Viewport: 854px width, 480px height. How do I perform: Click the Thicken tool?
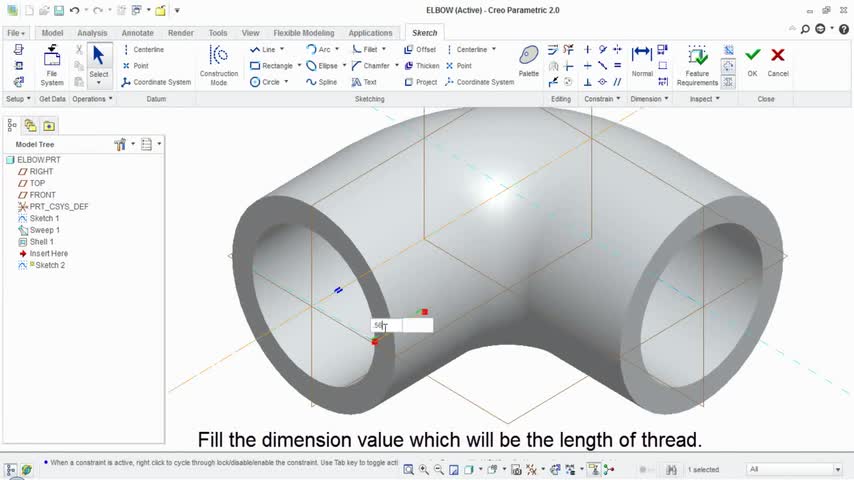tap(422, 66)
